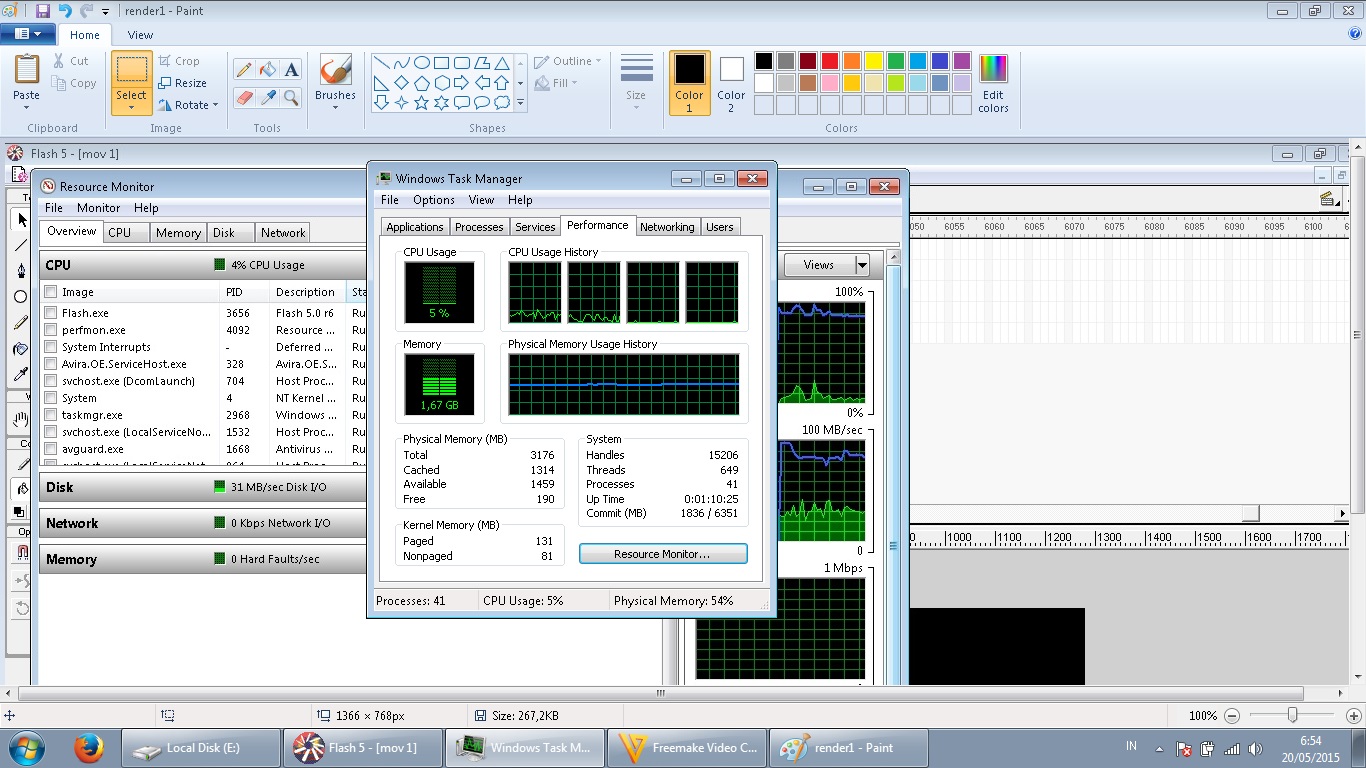1366x768 pixels.
Task: Click the Resource Monitor... button
Action: (x=663, y=554)
